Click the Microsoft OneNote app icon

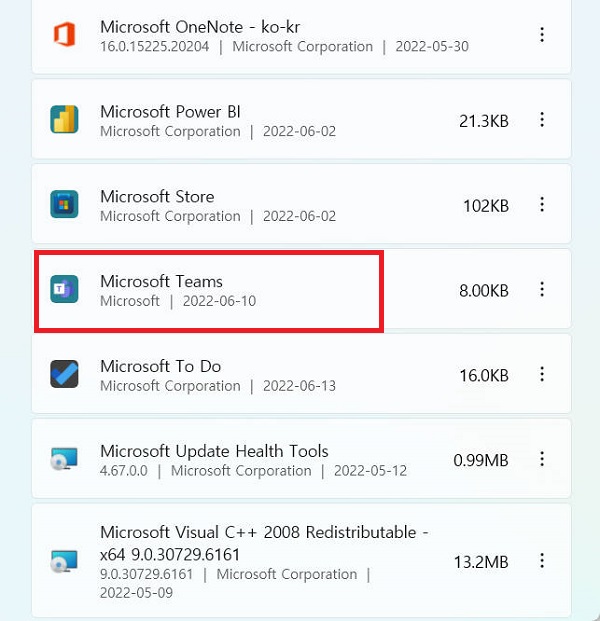click(x=64, y=34)
